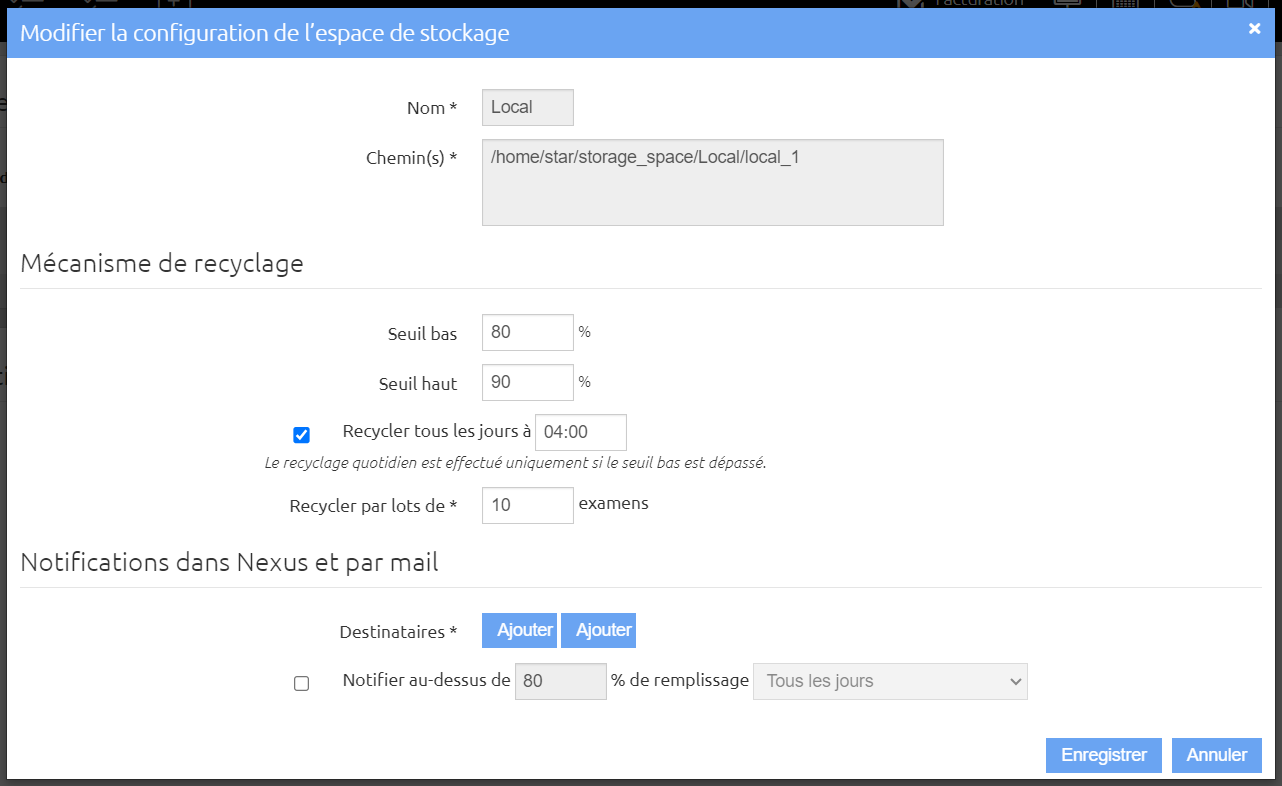The width and height of the screenshot is (1282, 786).
Task: Select the Seuil haut percentage field
Action: point(528,383)
